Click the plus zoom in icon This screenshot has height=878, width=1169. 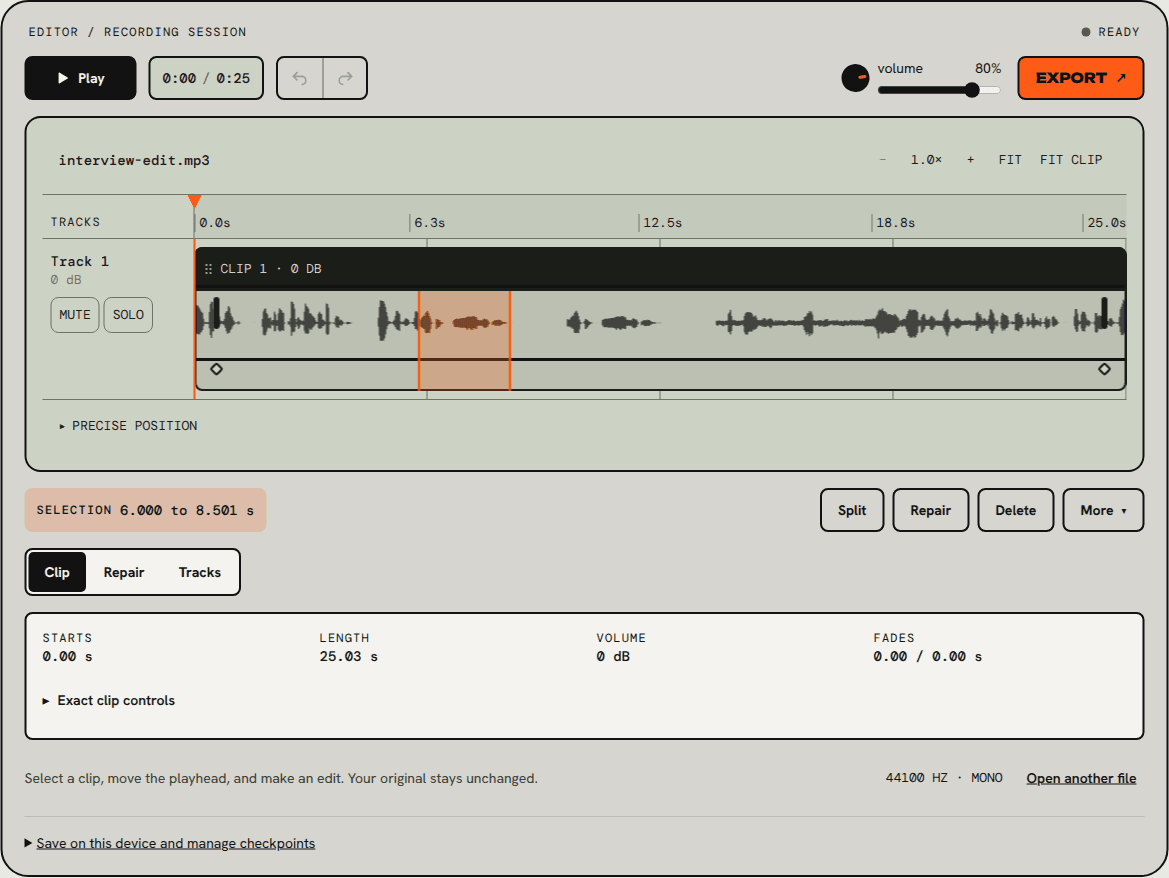click(970, 160)
